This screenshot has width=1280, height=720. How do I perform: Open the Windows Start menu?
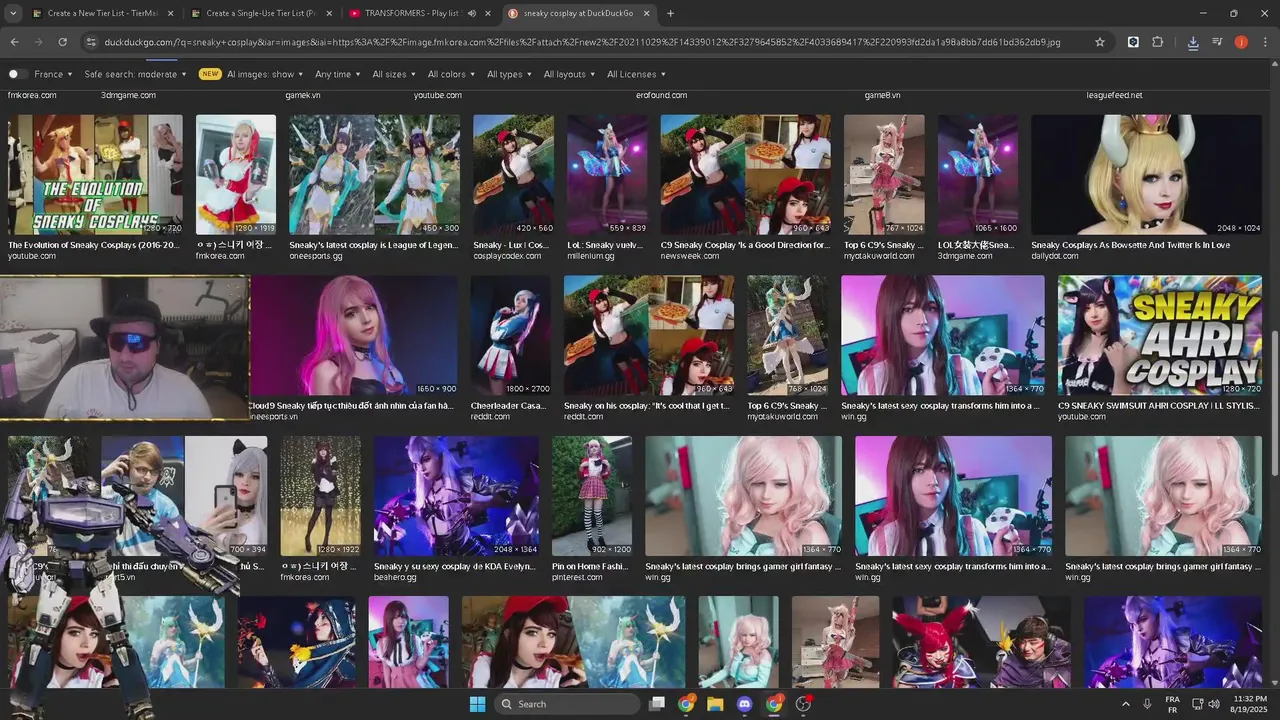477,704
